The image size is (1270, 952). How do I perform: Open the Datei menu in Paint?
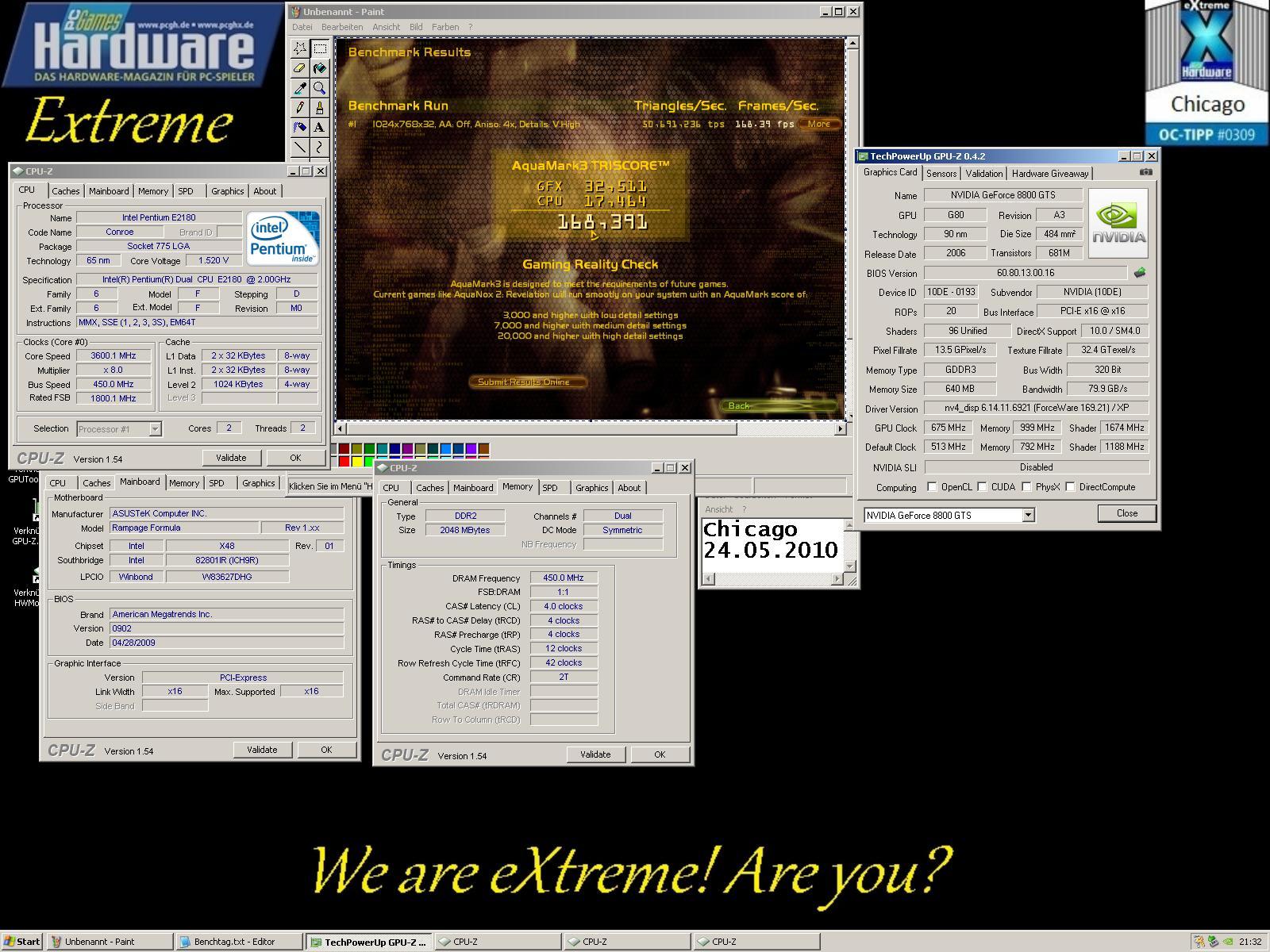[302, 27]
